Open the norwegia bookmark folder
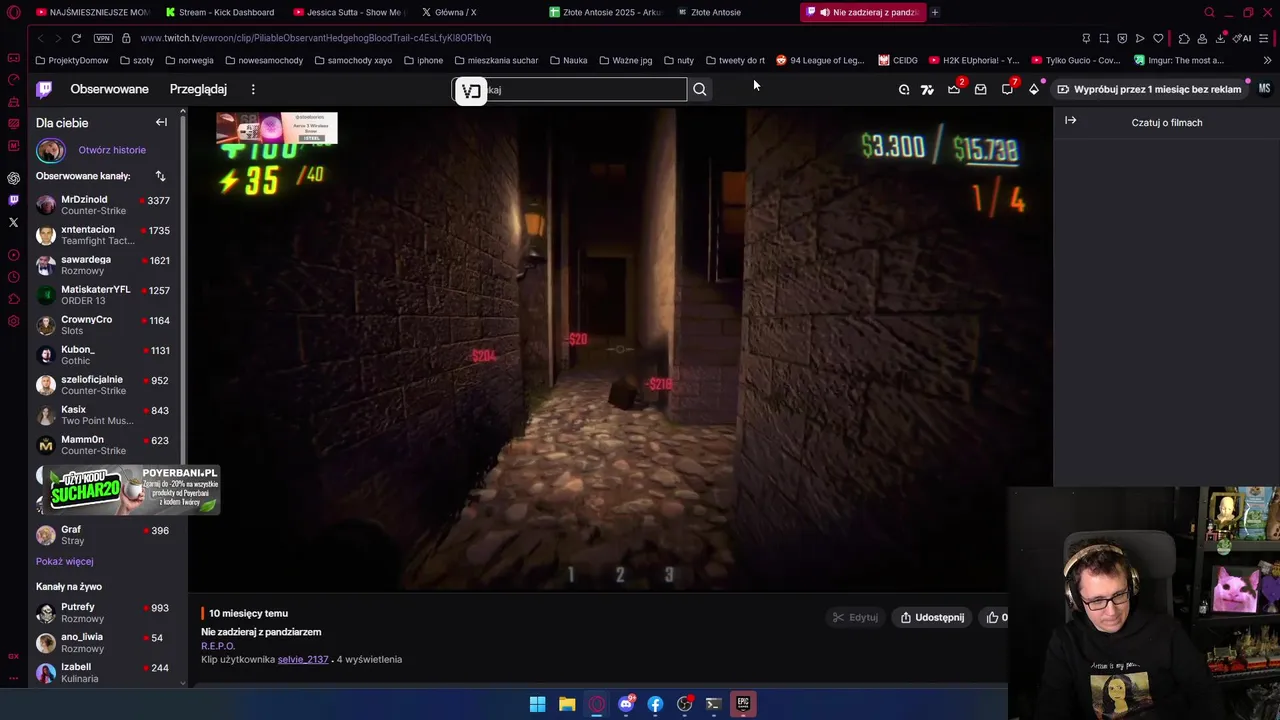The width and height of the screenshot is (1280, 720). click(189, 60)
